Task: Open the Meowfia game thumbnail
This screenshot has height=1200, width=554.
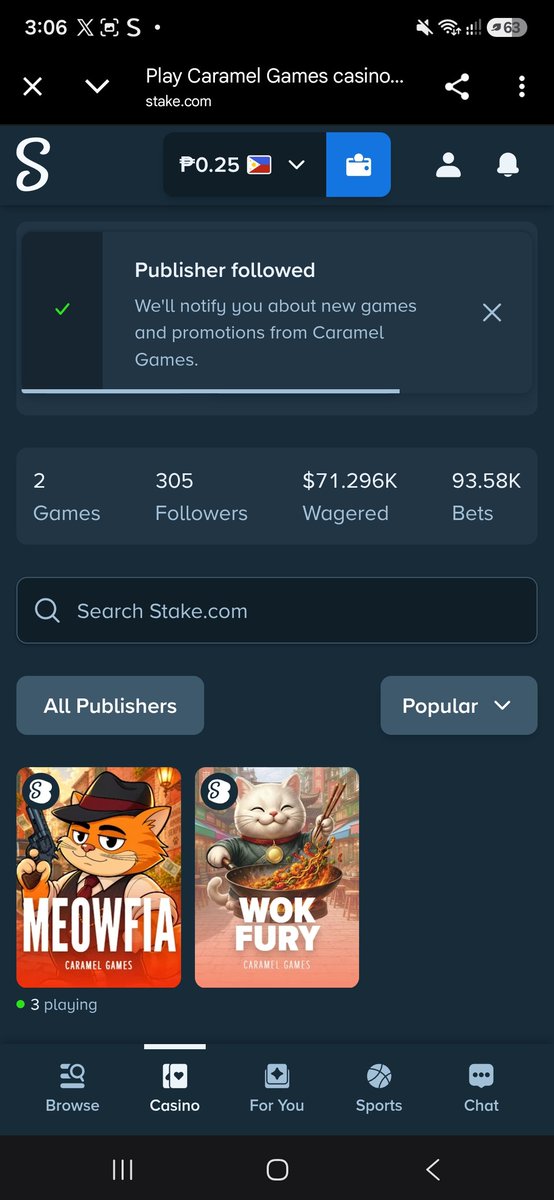Action: (99, 878)
